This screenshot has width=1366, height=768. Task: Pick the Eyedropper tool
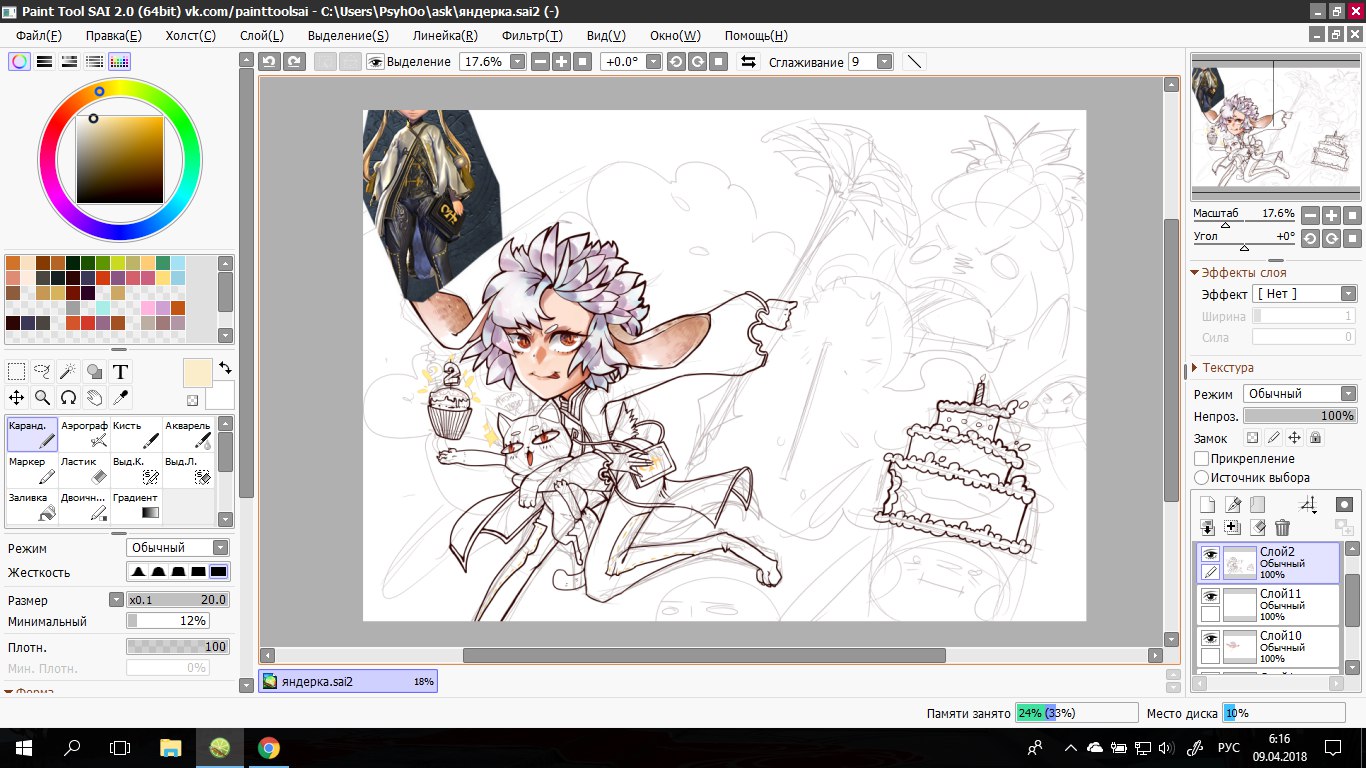pyautogui.click(x=120, y=398)
